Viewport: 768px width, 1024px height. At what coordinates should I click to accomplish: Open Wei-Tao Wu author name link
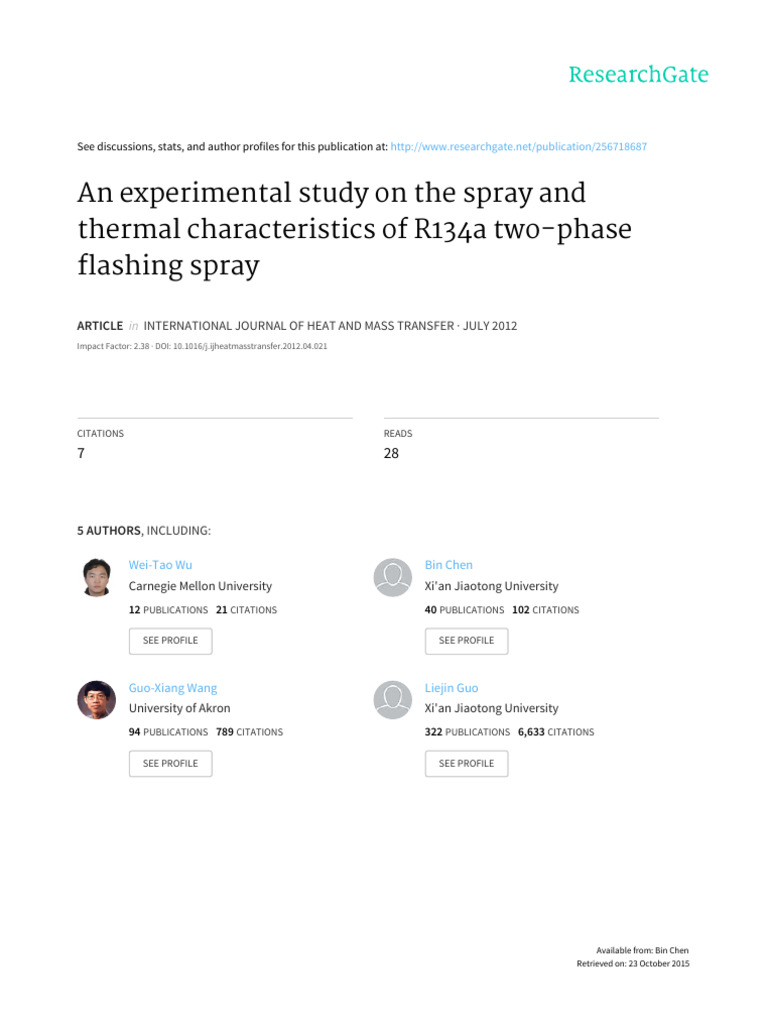(x=161, y=565)
